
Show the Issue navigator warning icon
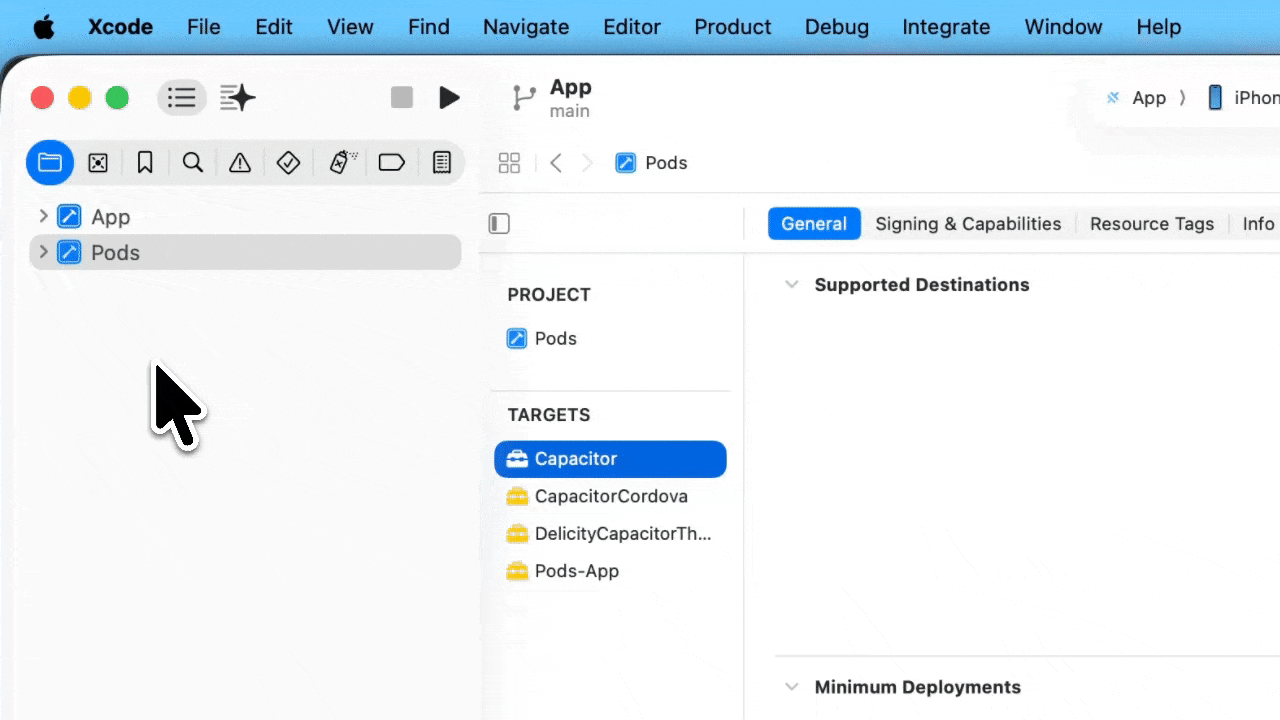[x=240, y=162]
